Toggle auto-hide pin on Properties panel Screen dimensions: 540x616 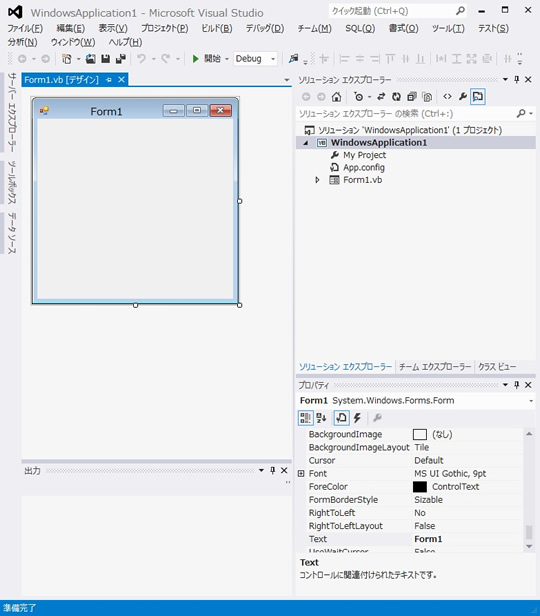click(x=517, y=385)
